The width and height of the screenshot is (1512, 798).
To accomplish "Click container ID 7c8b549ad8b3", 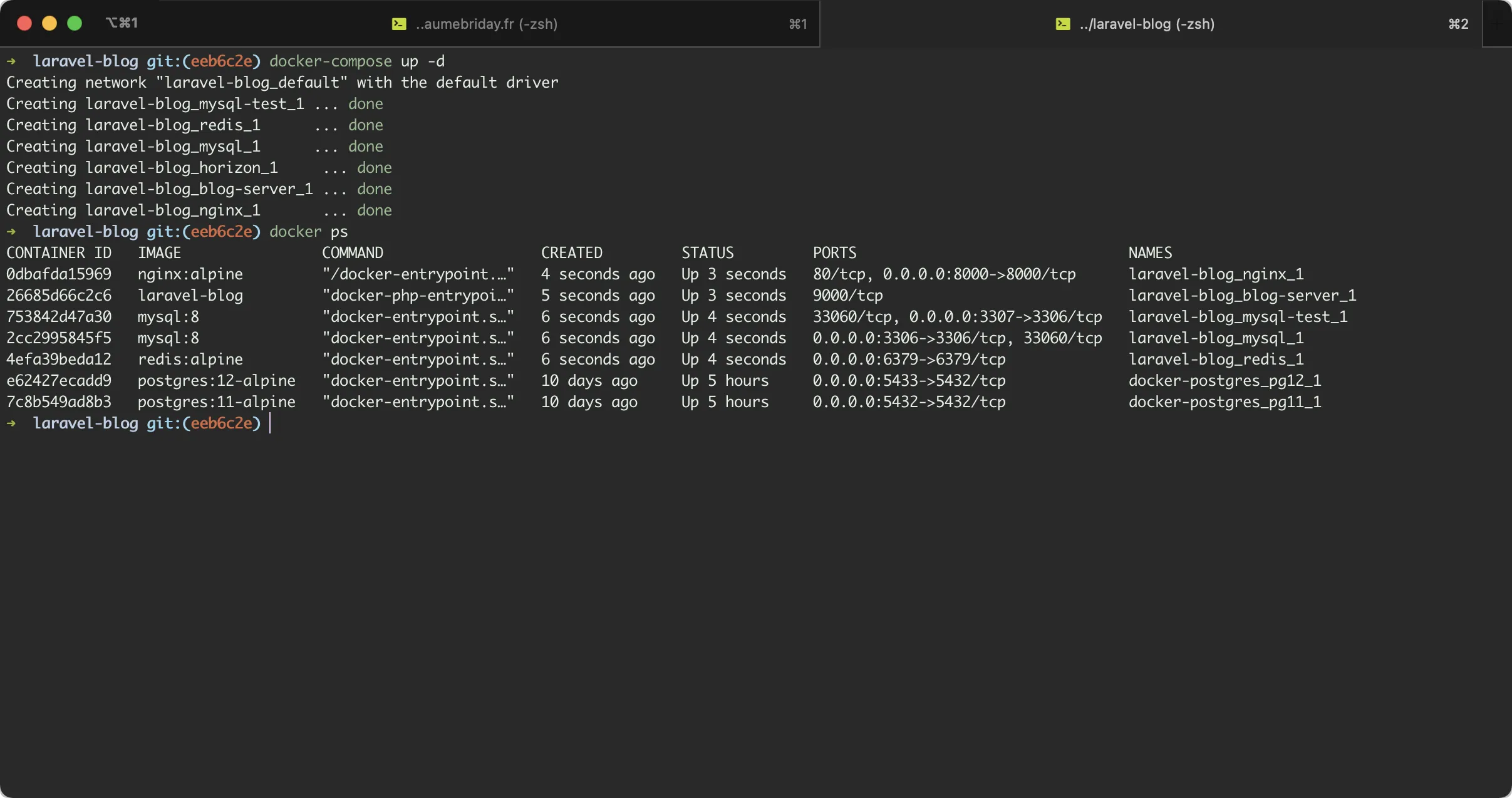I will click(x=59, y=402).
